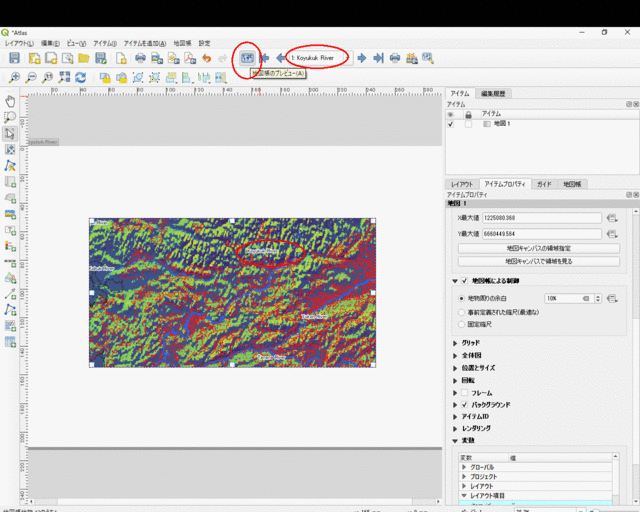Expand the グリッド section
The width and height of the screenshot is (640, 512).
455,343
